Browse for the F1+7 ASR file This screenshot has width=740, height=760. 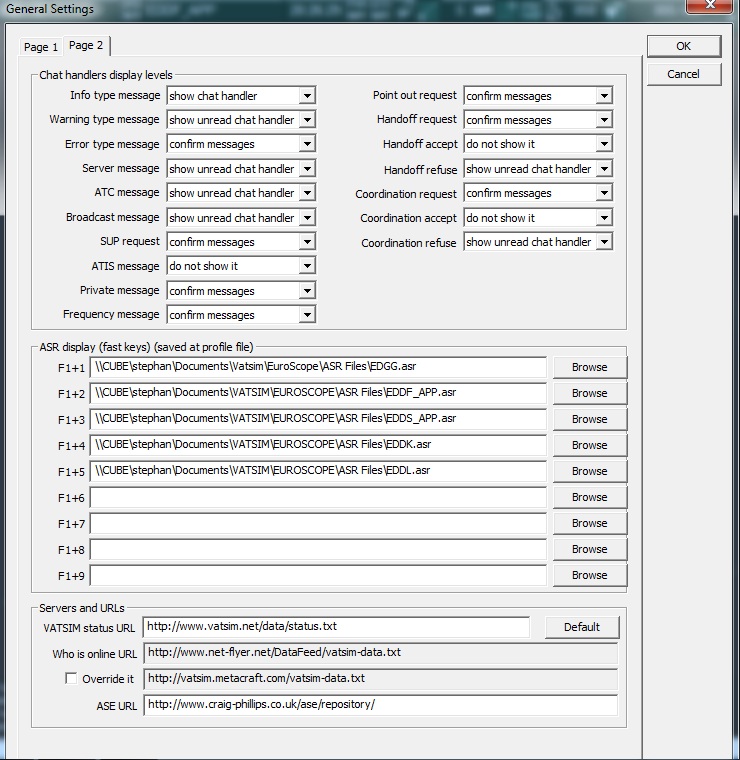[590, 523]
